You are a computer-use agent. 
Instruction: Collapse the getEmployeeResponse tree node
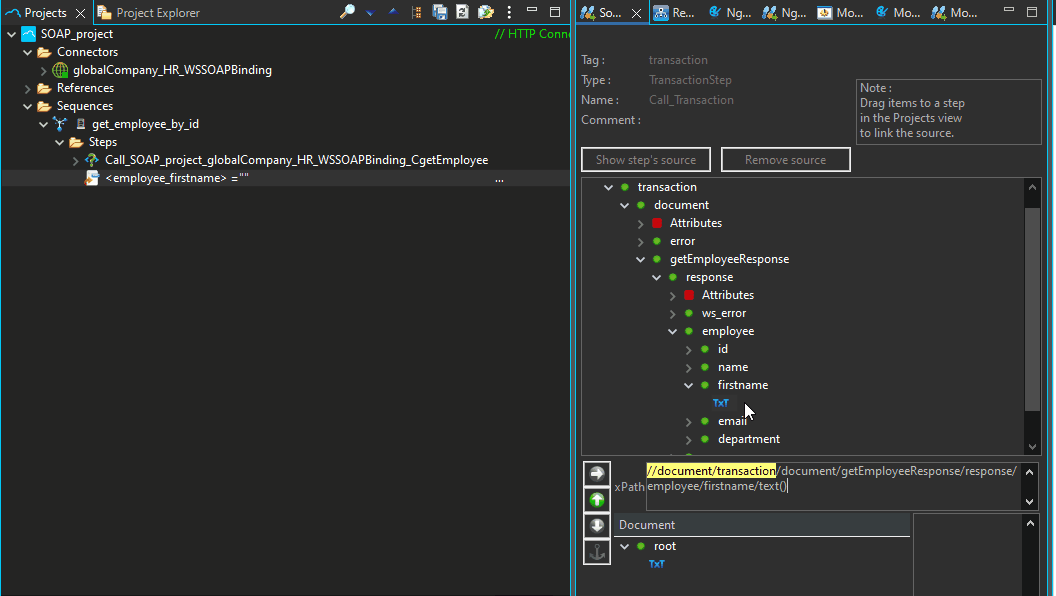(x=641, y=258)
